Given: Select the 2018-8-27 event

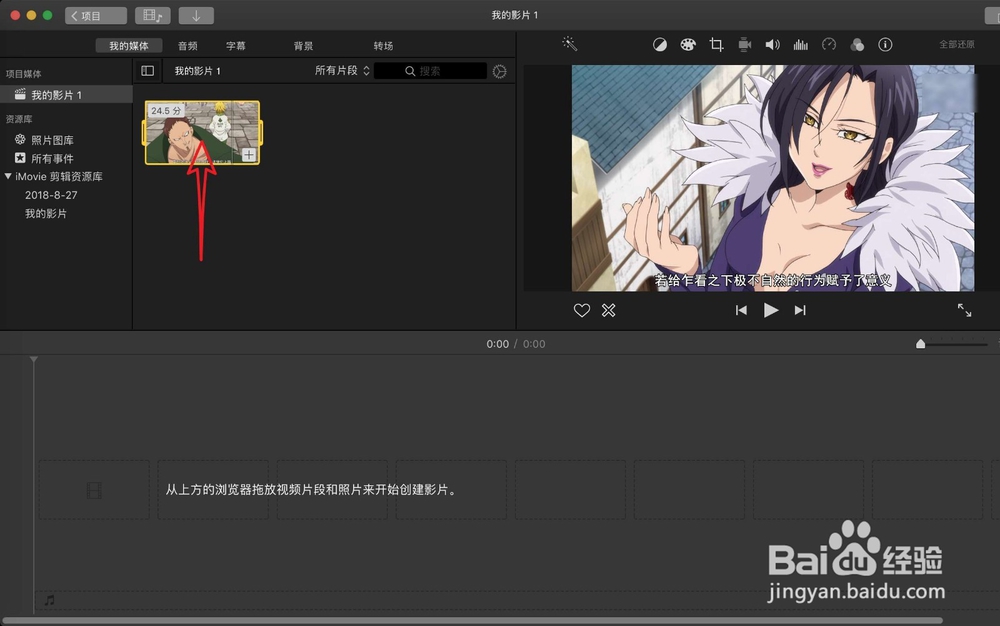Looking at the screenshot, I should (x=51, y=195).
